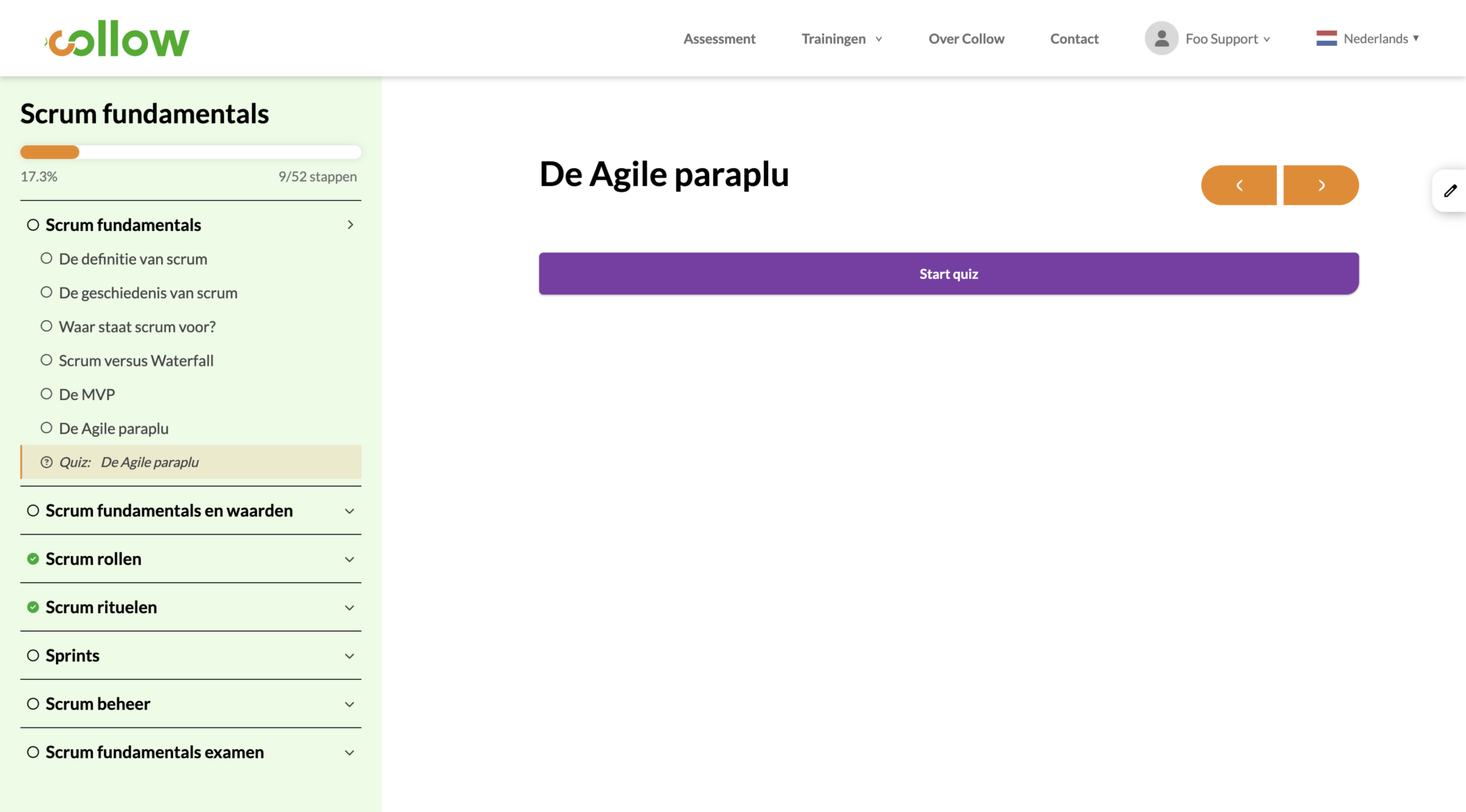The height and width of the screenshot is (812, 1466).
Task: Open the Contact menu item
Action: click(1074, 39)
